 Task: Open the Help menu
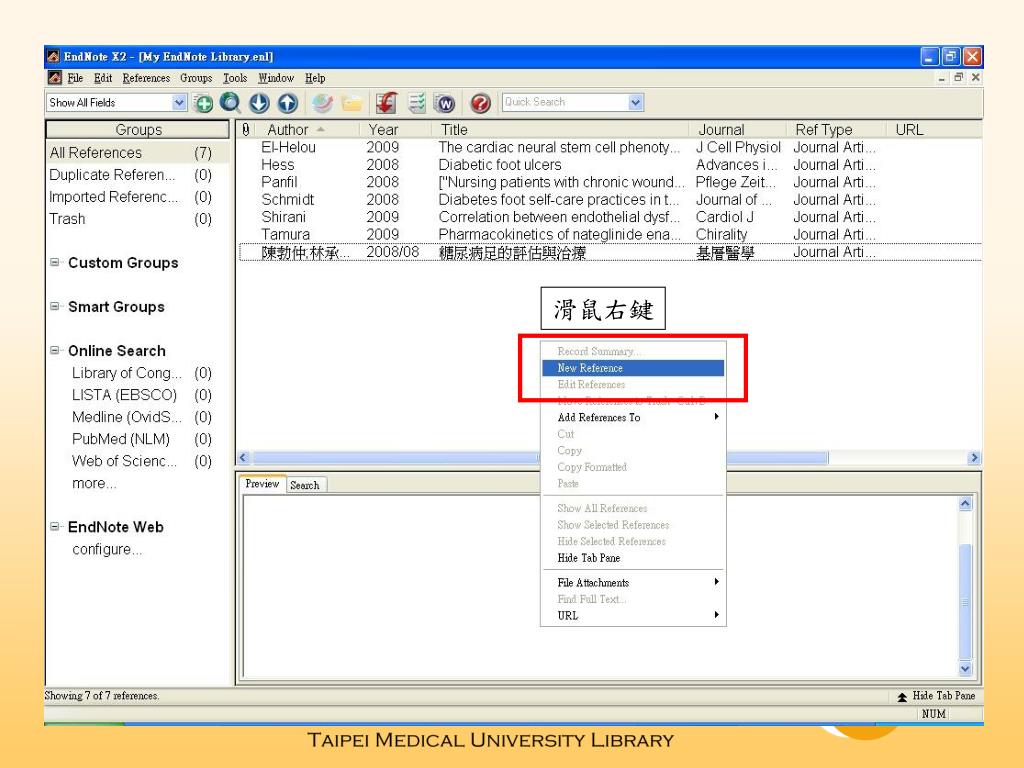pos(315,78)
